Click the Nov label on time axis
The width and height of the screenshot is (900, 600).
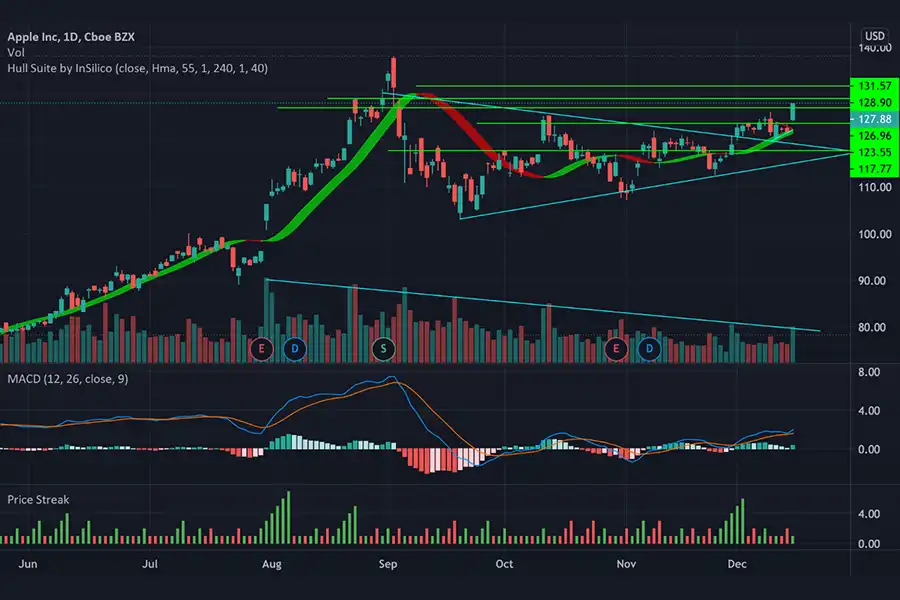(x=626, y=564)
